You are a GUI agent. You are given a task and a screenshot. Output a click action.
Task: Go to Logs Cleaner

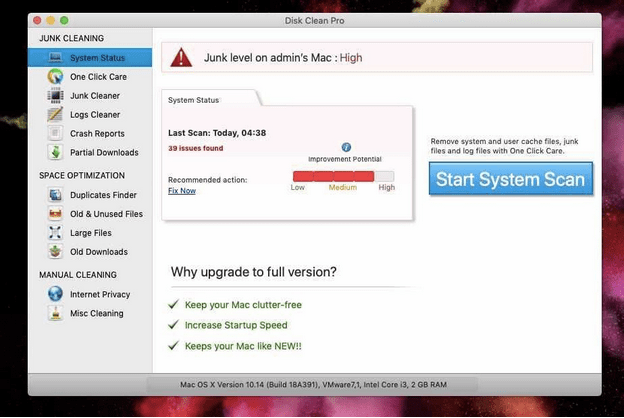tap(95, 115)
